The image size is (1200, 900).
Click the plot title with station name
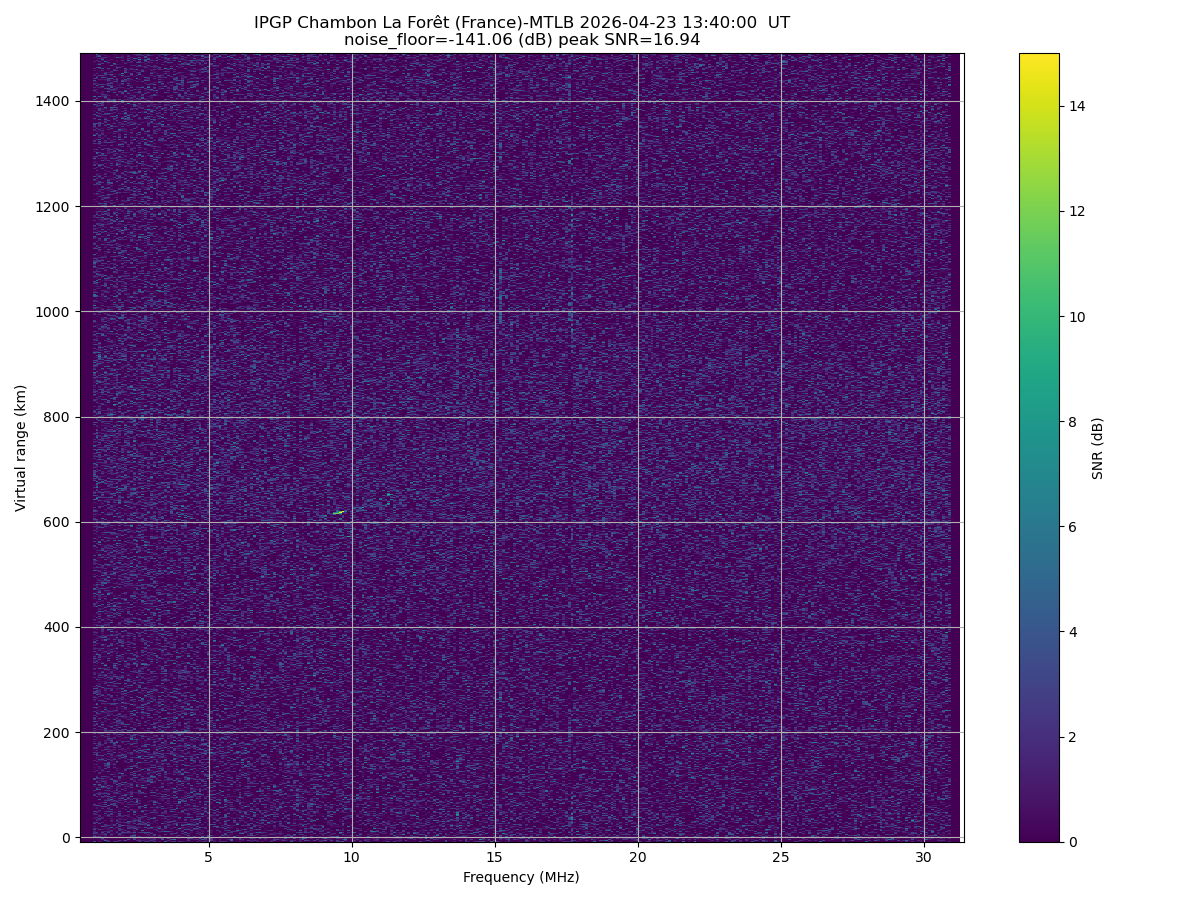pos(521,22)
